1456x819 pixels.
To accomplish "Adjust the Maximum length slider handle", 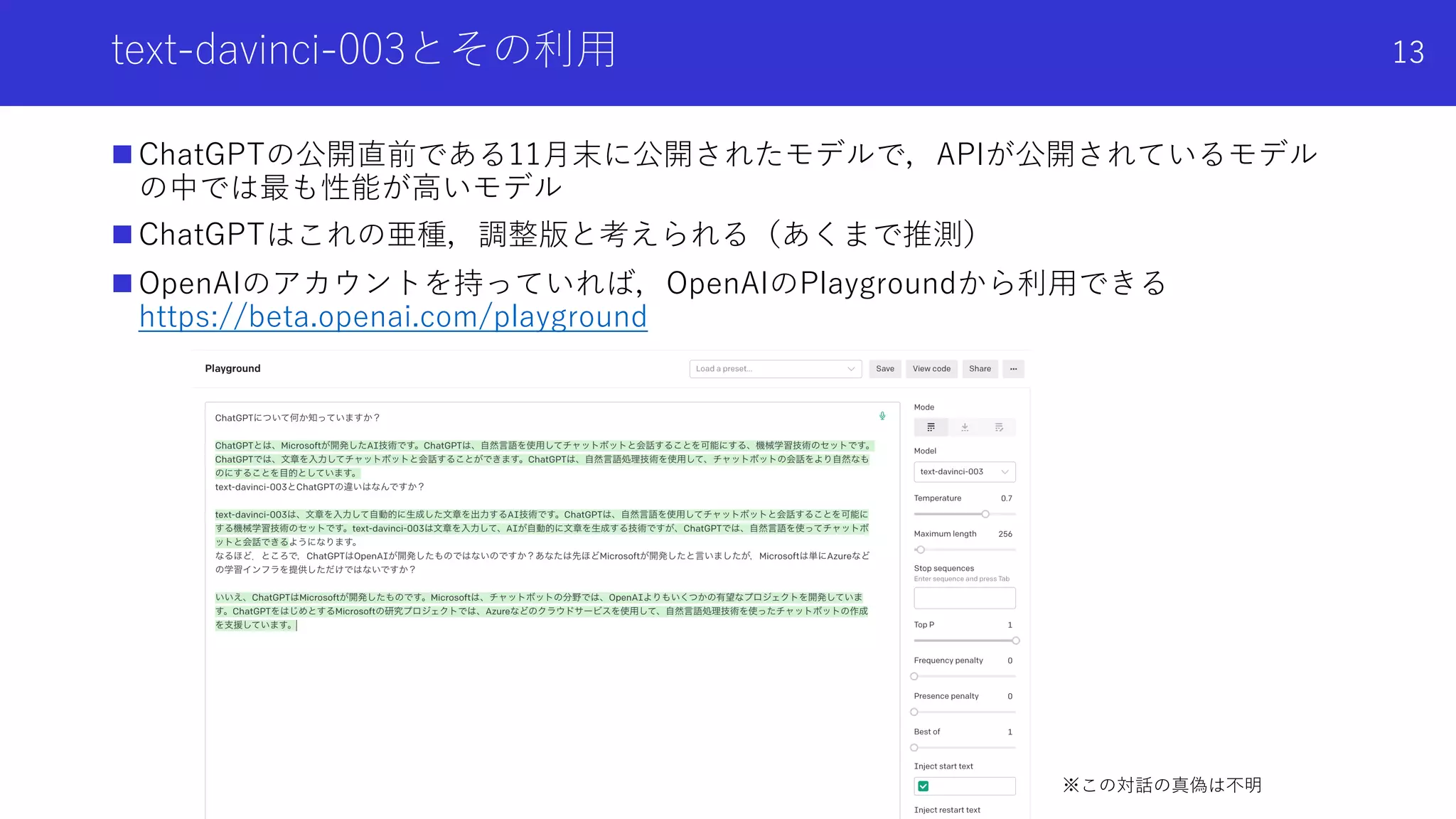I will click(x=921, y=550).
